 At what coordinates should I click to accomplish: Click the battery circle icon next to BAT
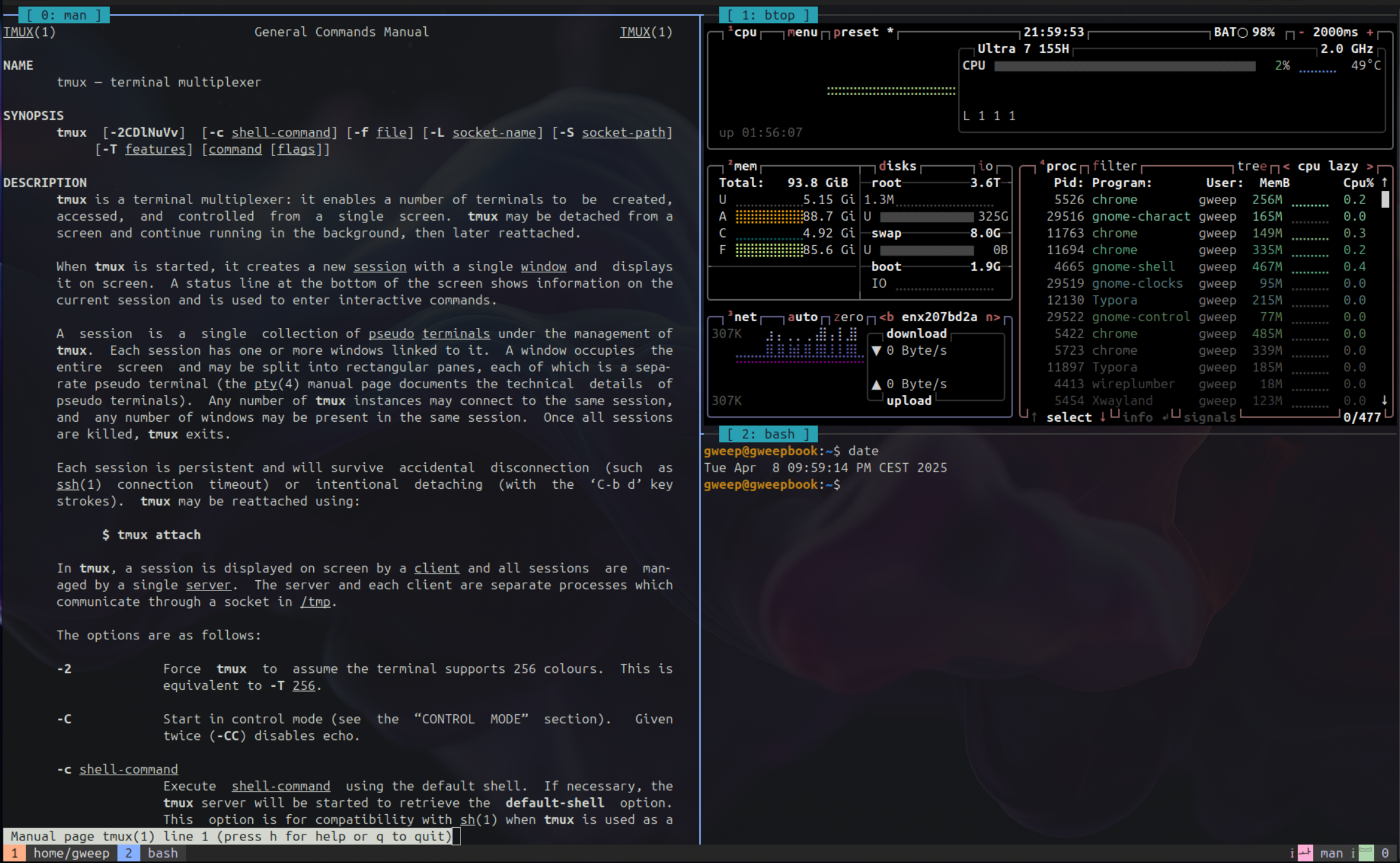(1243, 33)
